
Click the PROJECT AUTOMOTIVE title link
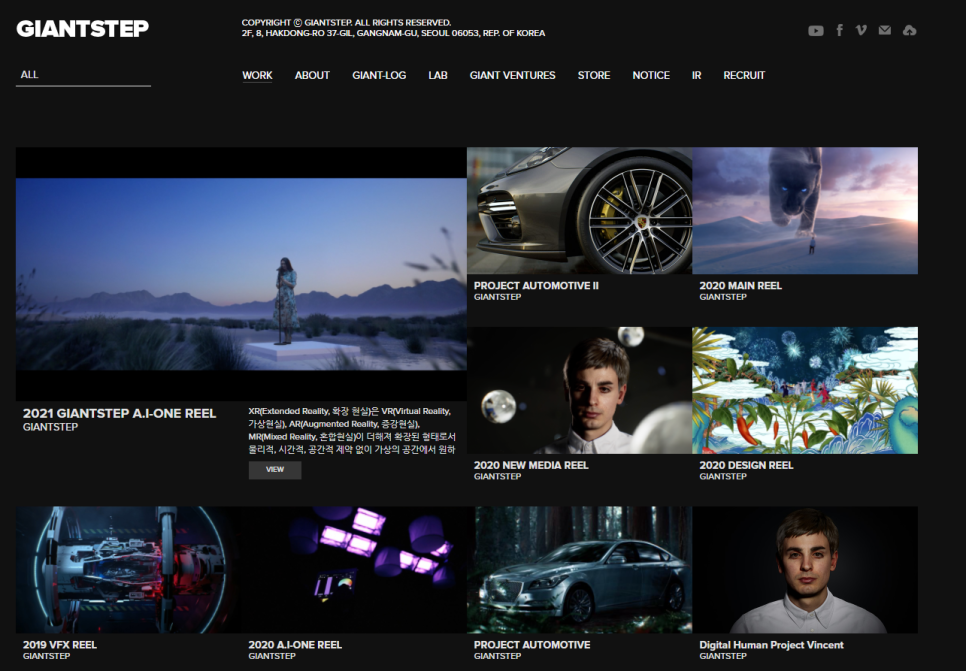coord(532,645)
